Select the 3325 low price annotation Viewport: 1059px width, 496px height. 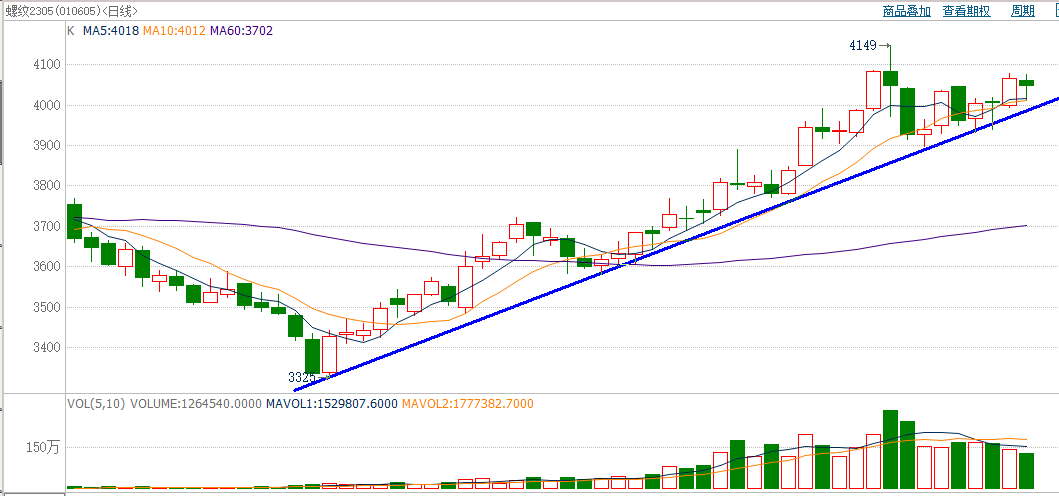(x=302, y=377)
